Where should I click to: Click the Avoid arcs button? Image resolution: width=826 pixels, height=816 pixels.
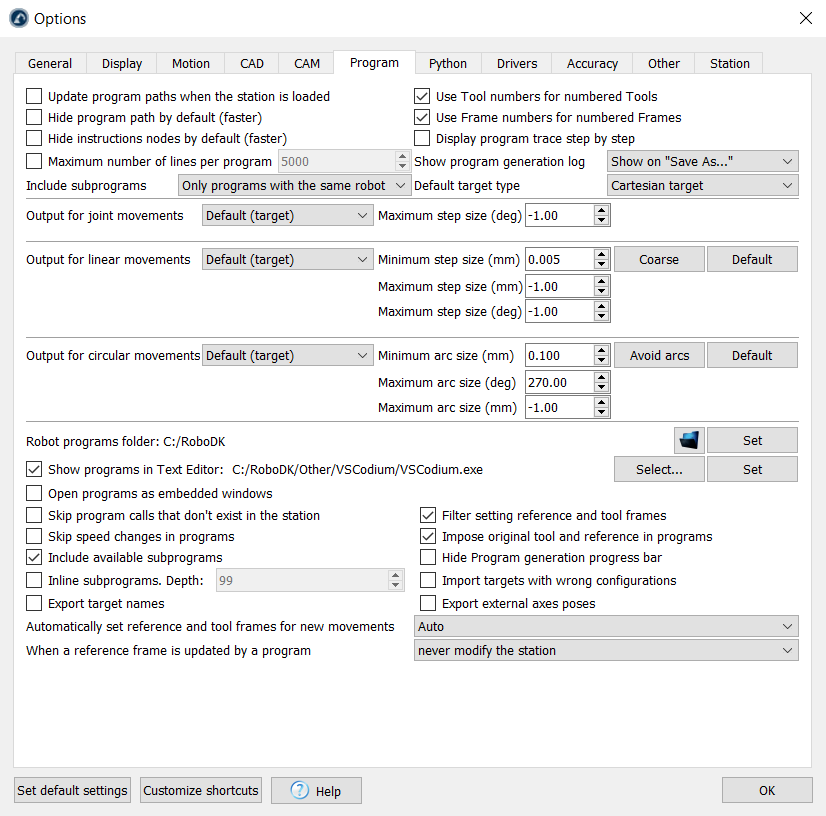tap(659, 356)
